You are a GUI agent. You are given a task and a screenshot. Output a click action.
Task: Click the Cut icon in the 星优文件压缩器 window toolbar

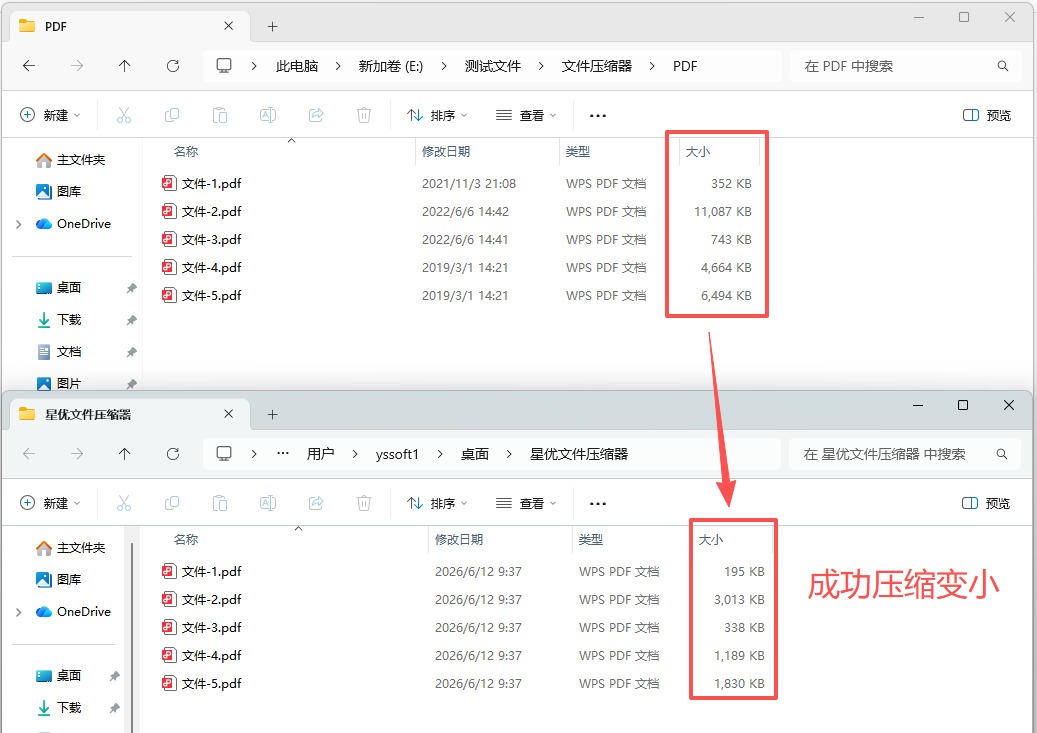point(124,503)
